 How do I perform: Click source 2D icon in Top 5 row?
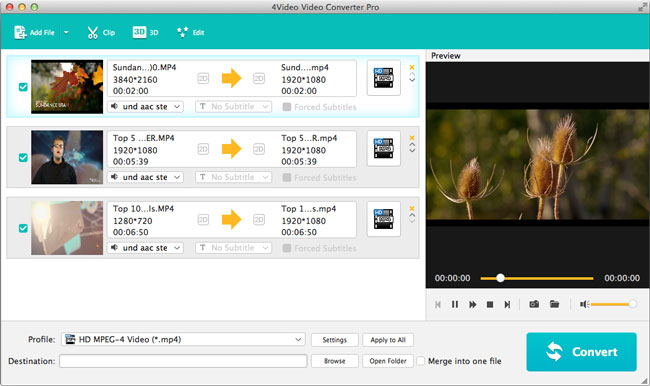click(x=203, y=149)
